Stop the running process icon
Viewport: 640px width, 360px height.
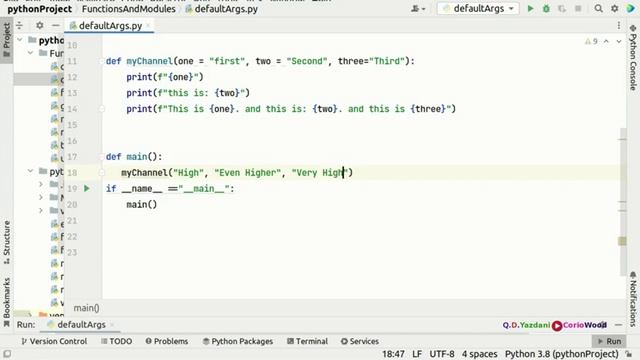point(578,9)
